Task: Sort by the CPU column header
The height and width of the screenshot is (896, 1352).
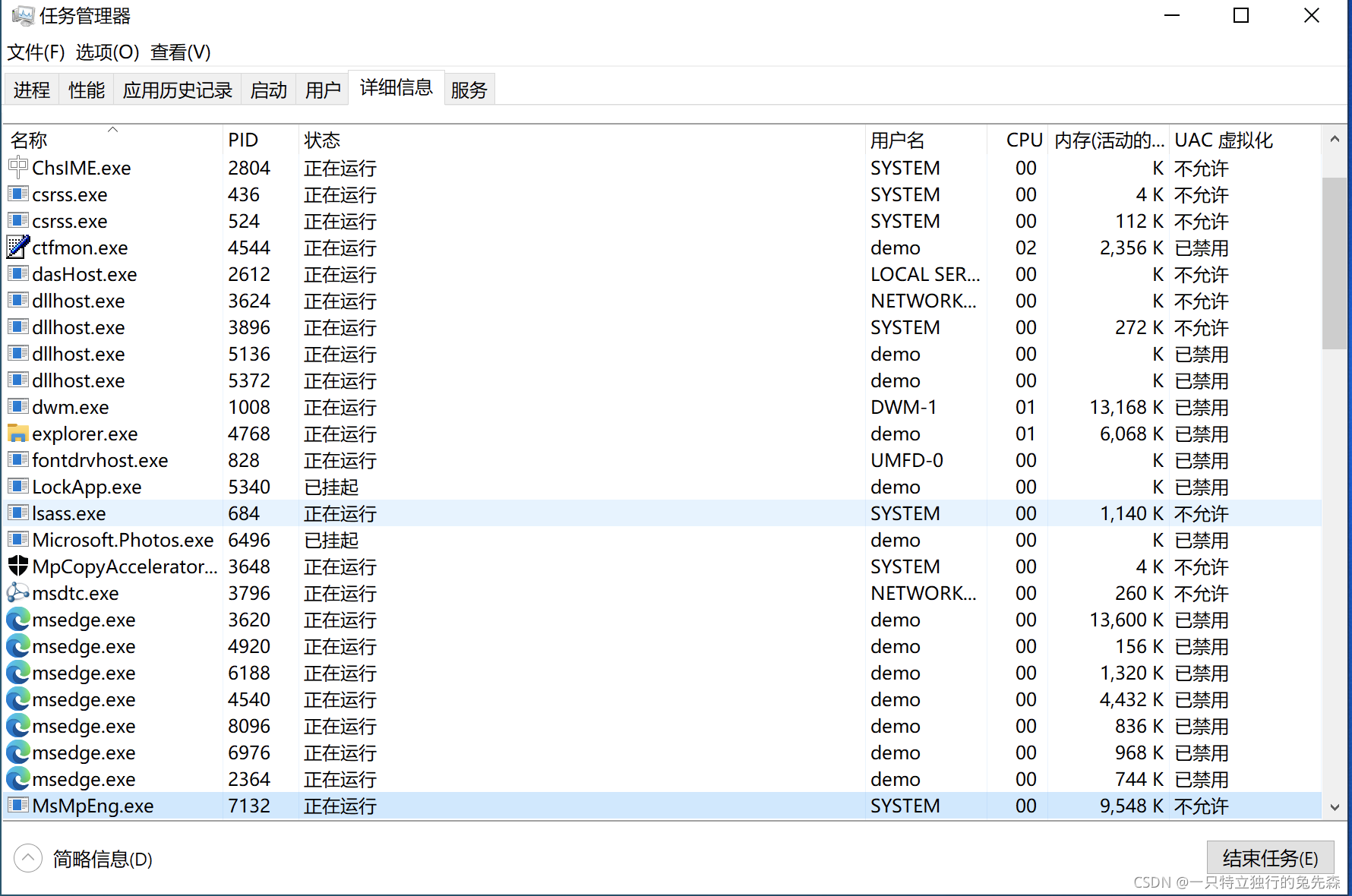Action: (1018, 140)
